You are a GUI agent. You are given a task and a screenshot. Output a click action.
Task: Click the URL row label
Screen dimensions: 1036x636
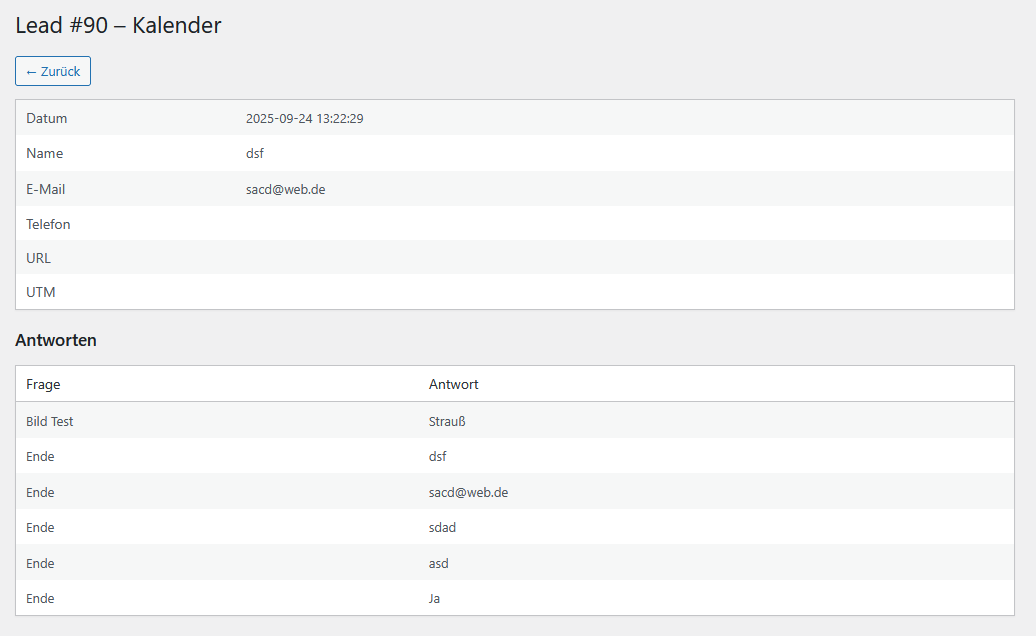click(x=38, y=258)
